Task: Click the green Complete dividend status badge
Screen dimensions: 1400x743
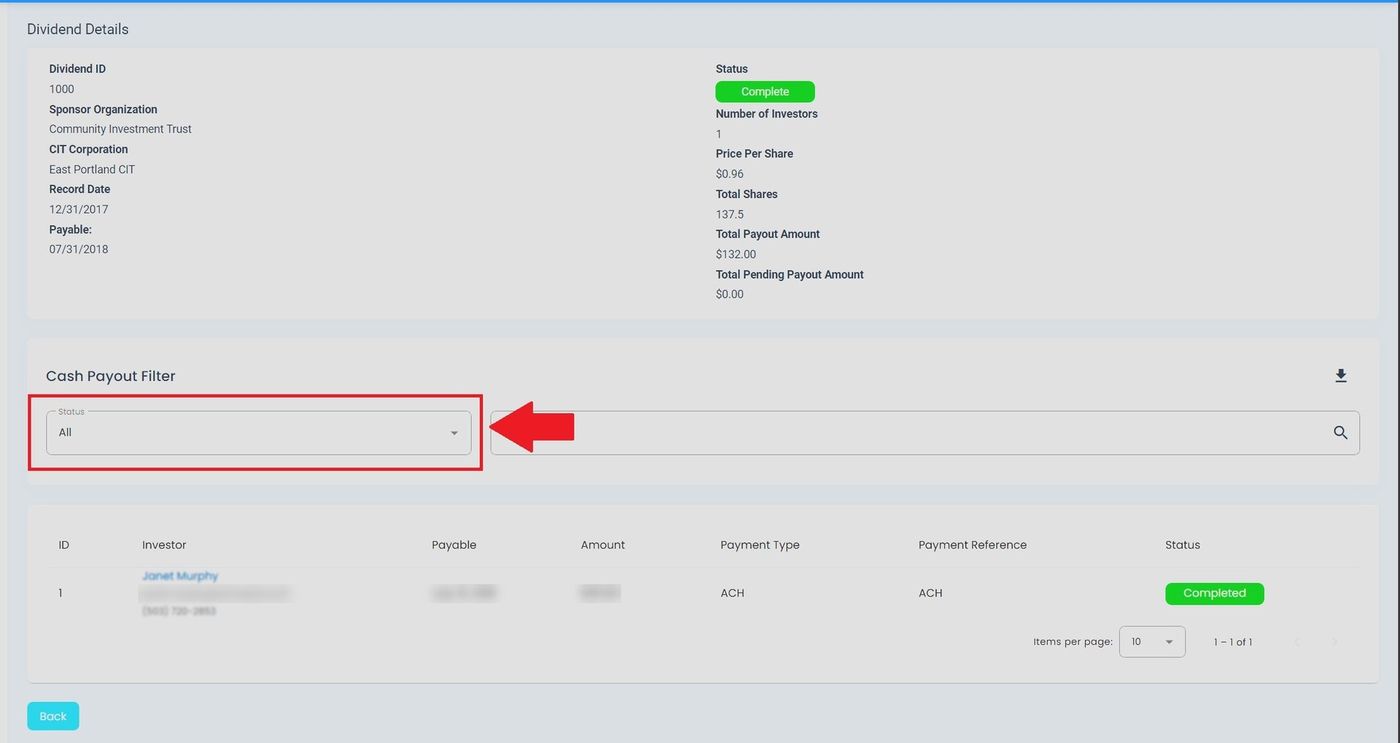Action: click(765, 92)
